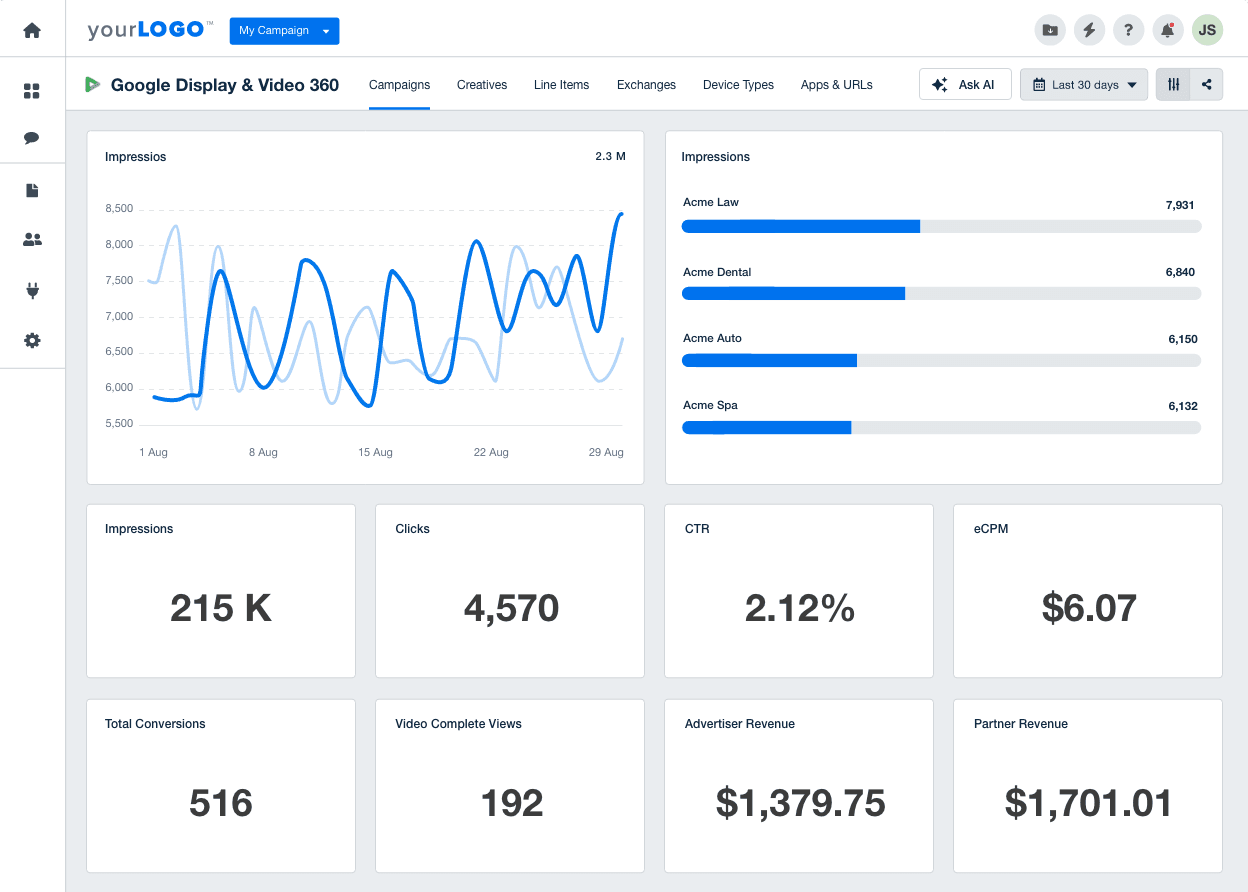This screenshot has width=1248, height=892.
Task: Select the Device Types tab
Action: [x=738, y=85]
